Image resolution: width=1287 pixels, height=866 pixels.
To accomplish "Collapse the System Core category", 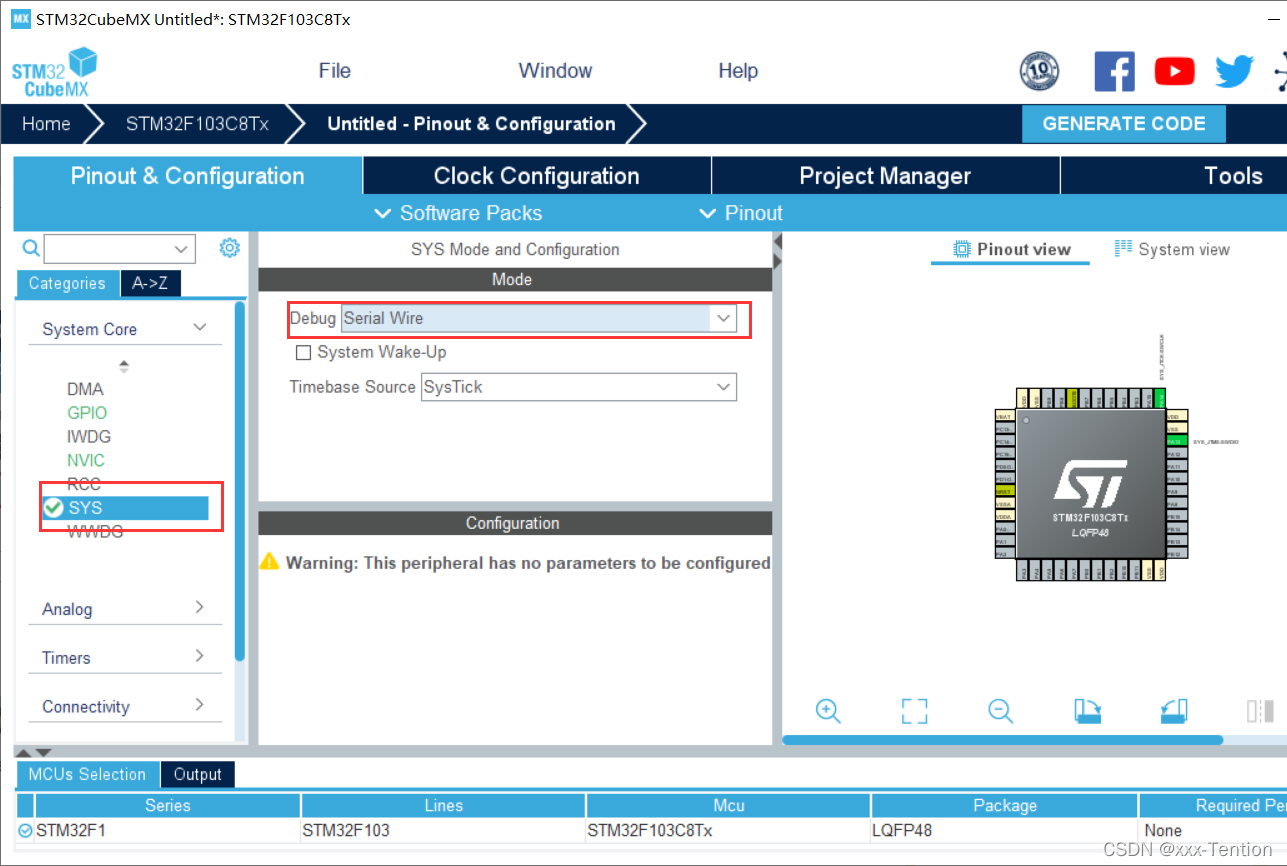I will [199, 328].
